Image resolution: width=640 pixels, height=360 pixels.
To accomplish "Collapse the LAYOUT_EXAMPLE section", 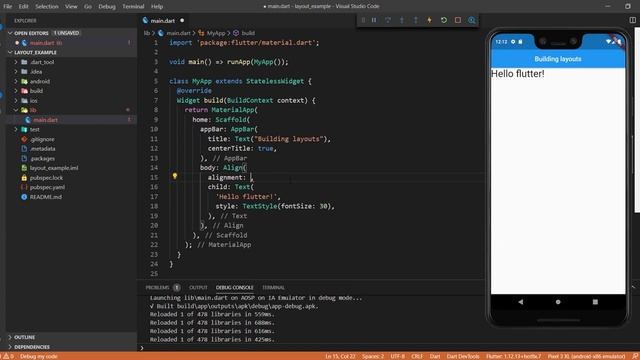I will (x=35, y=53).
